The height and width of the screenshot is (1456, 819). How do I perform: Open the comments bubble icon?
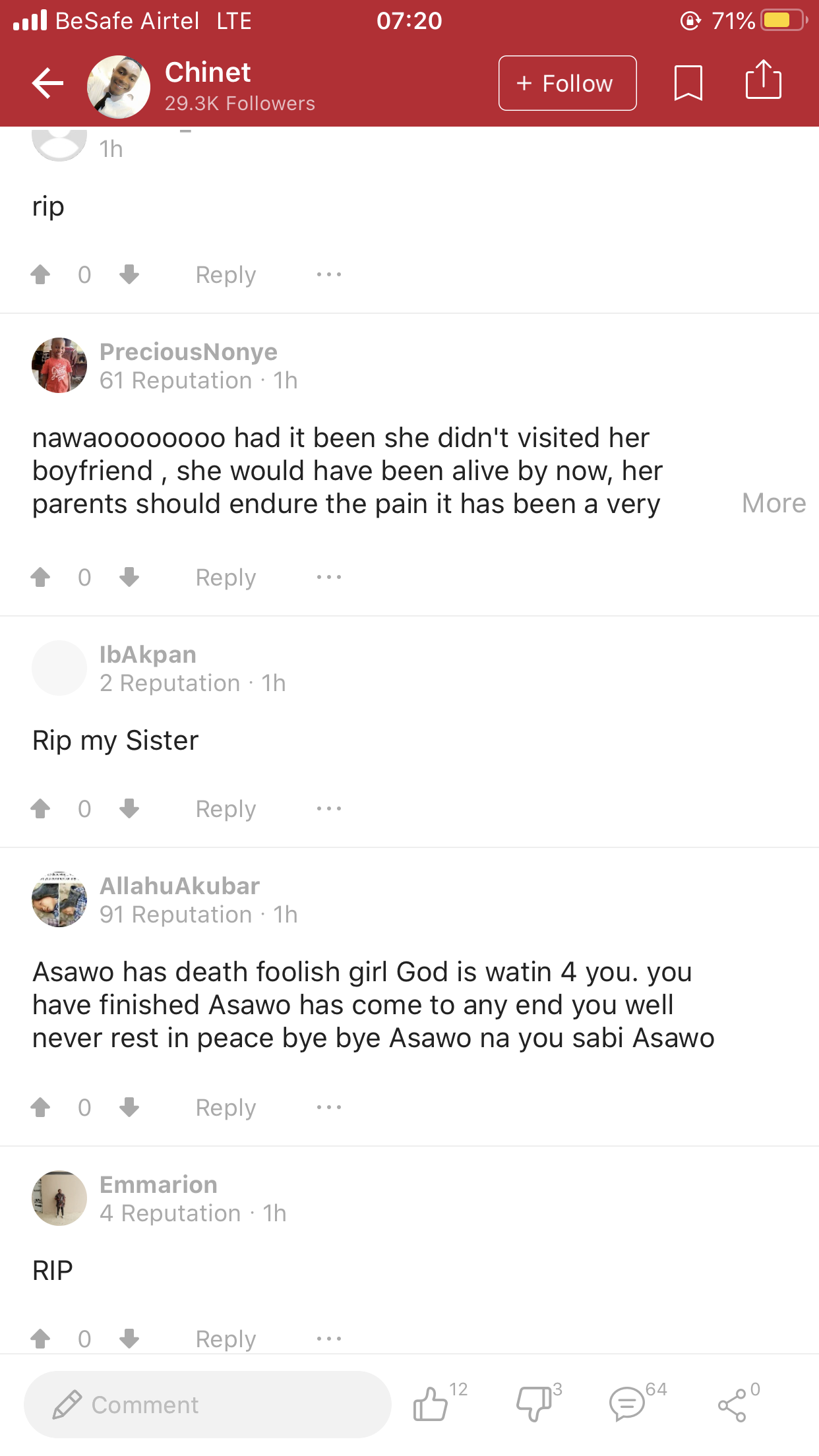coord(626,1403)
